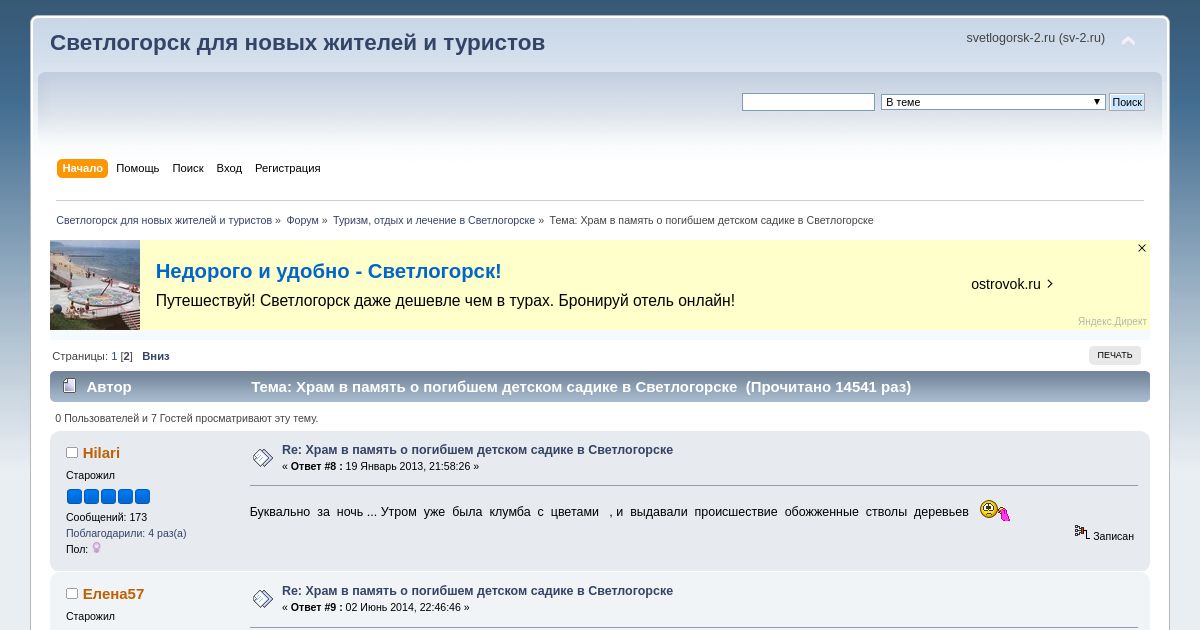Click the beach thumbnail in the ad
Image resolution: width=1200 pixels, height=630 pixels.
pos(95,285)
